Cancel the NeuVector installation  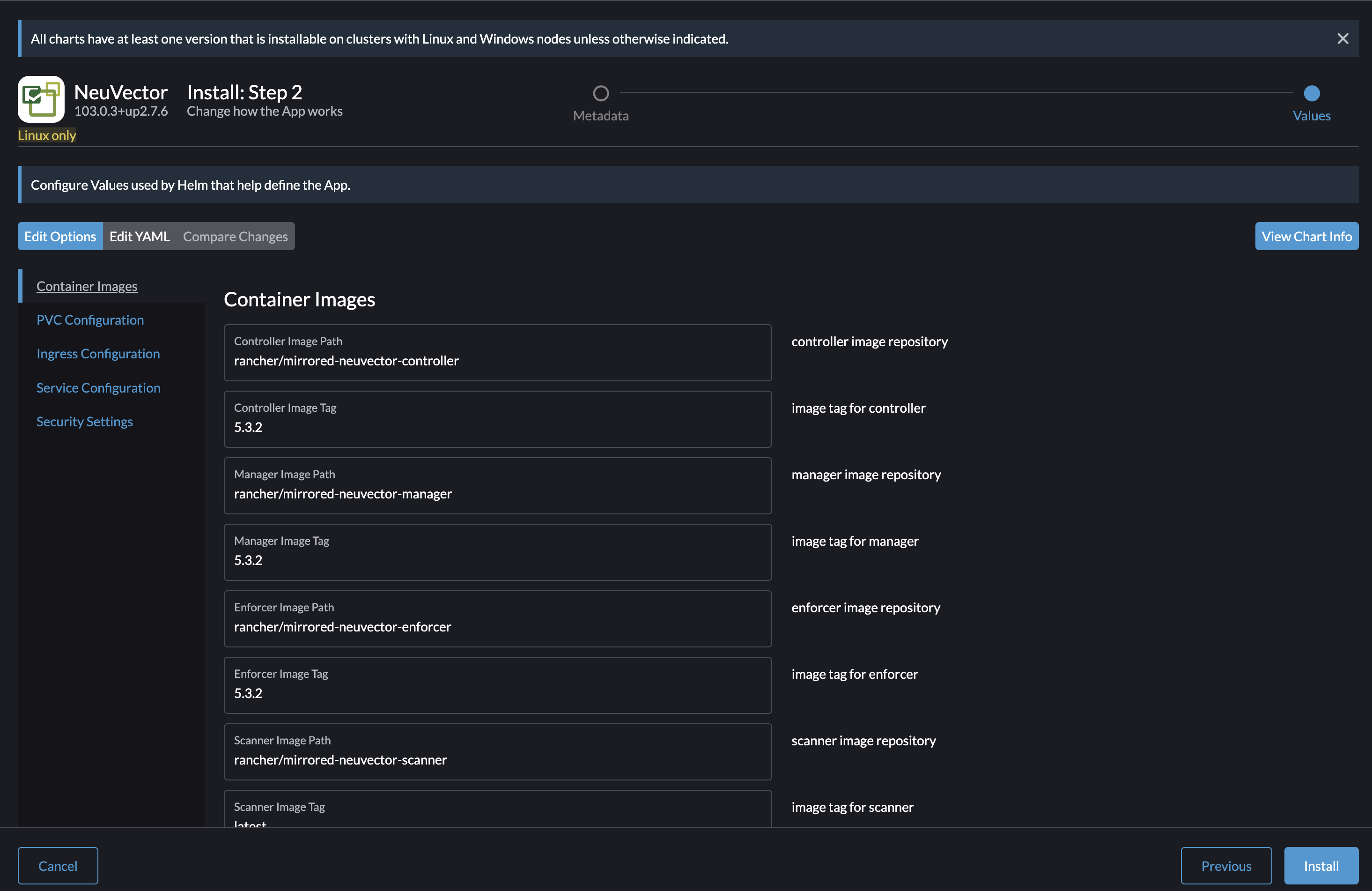[58, 866]
